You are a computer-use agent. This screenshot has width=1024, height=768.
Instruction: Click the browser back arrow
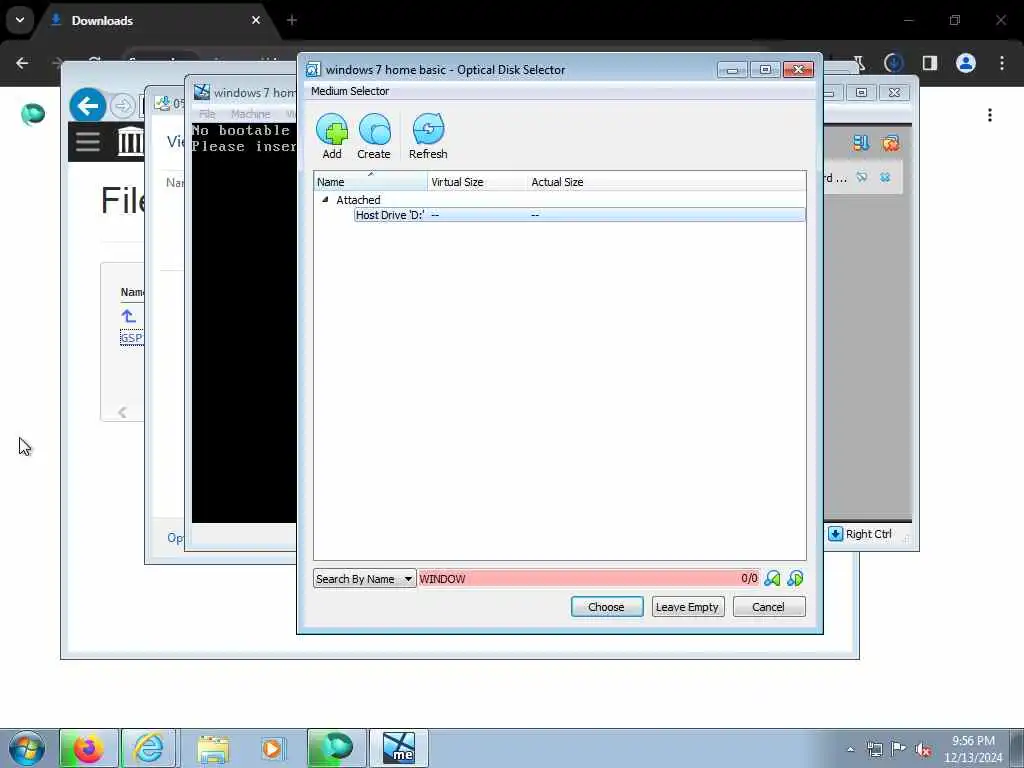(22, 63)
